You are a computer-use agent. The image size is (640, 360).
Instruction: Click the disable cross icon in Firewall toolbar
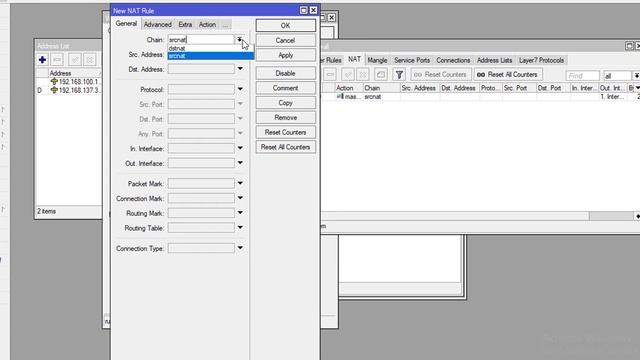point(362,75)
